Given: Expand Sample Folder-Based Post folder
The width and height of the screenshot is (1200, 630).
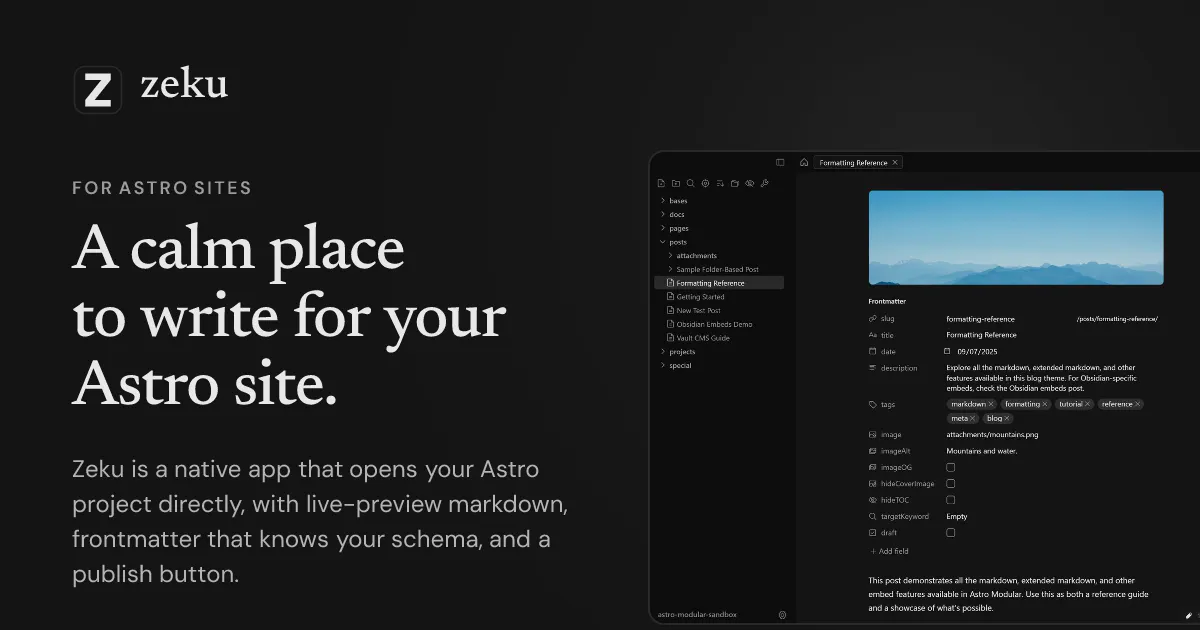Looking at the screenshot, I should point(670,269).
